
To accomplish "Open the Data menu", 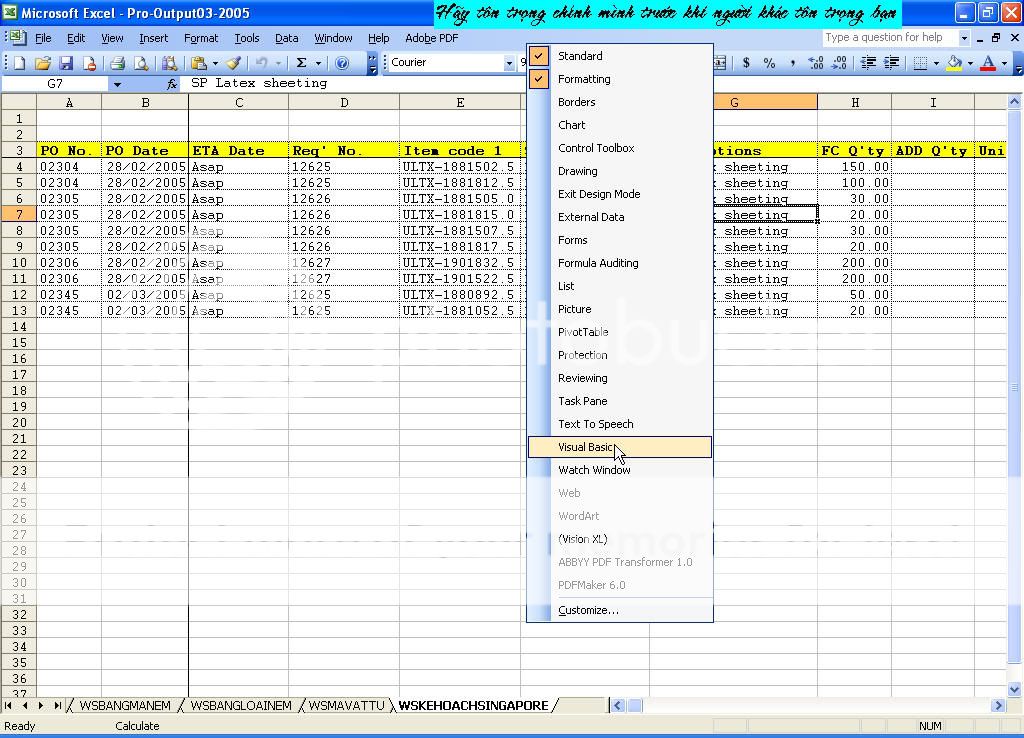I will pyautogui.click(x=286, y=38).
